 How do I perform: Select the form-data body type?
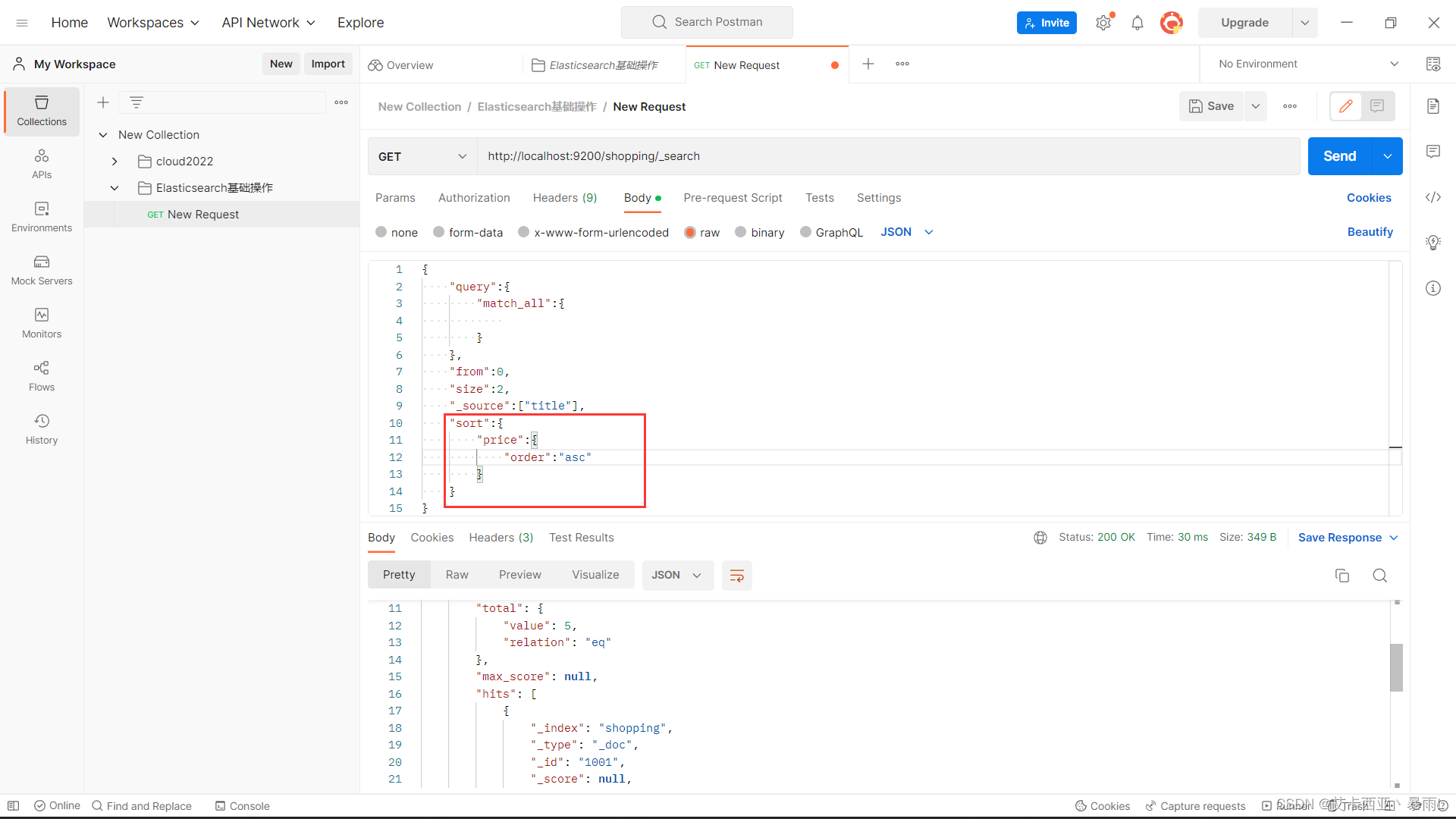coord(439,232)
